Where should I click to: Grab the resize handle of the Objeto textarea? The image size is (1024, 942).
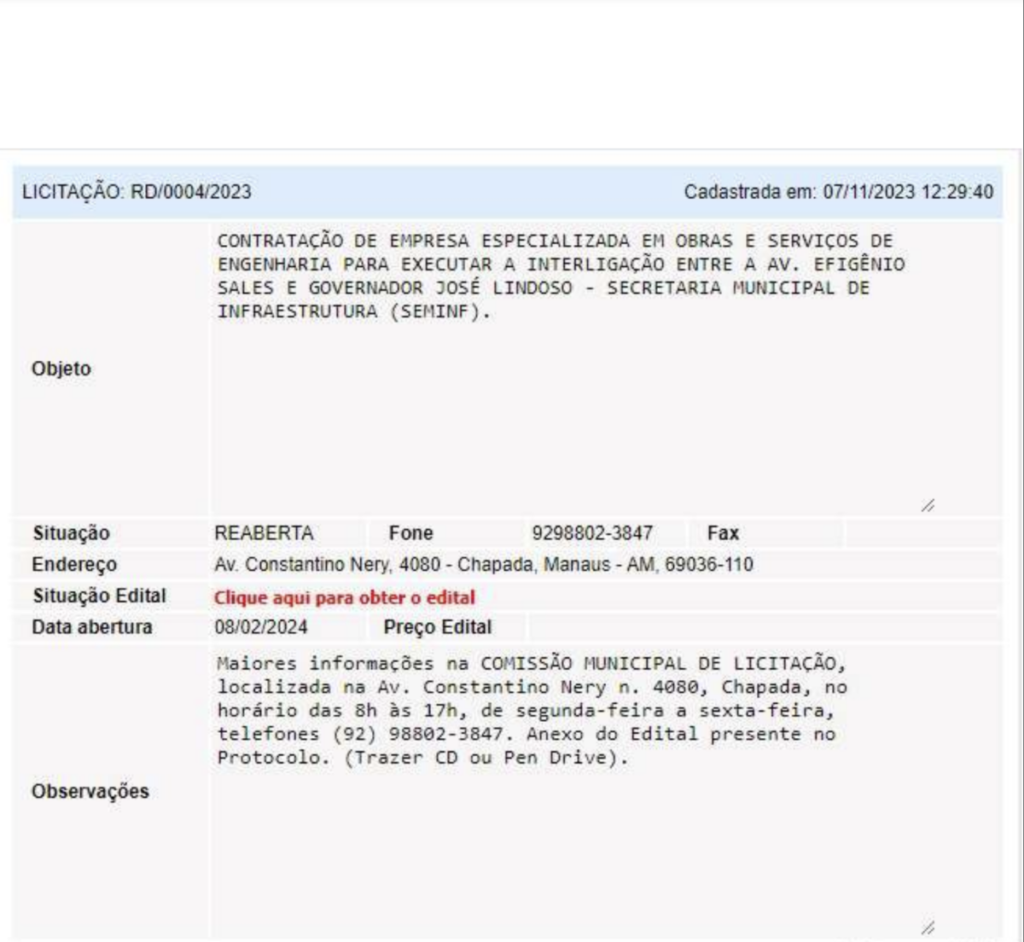click(x=928, y=507)
